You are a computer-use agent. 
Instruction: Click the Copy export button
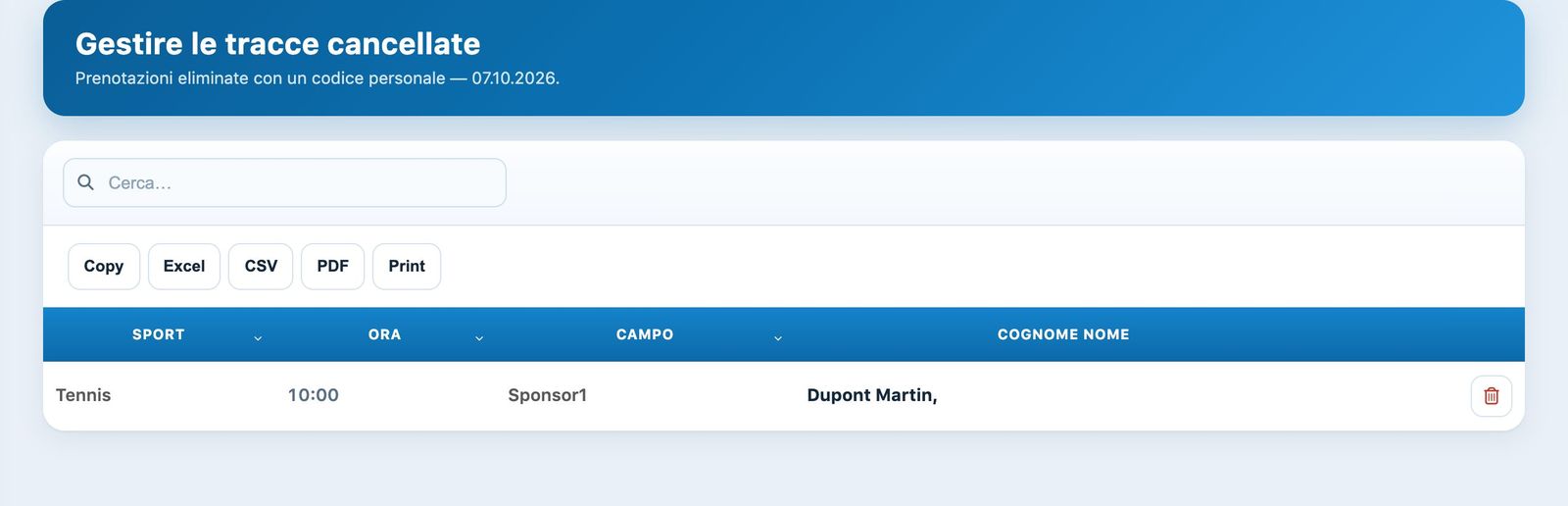[x=104, y=266]
